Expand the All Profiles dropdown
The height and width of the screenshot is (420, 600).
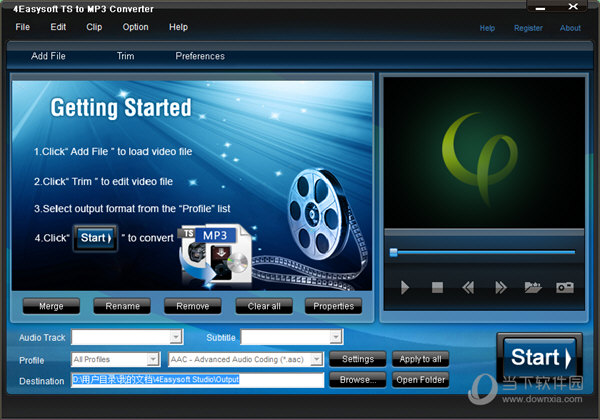(153, 359)
